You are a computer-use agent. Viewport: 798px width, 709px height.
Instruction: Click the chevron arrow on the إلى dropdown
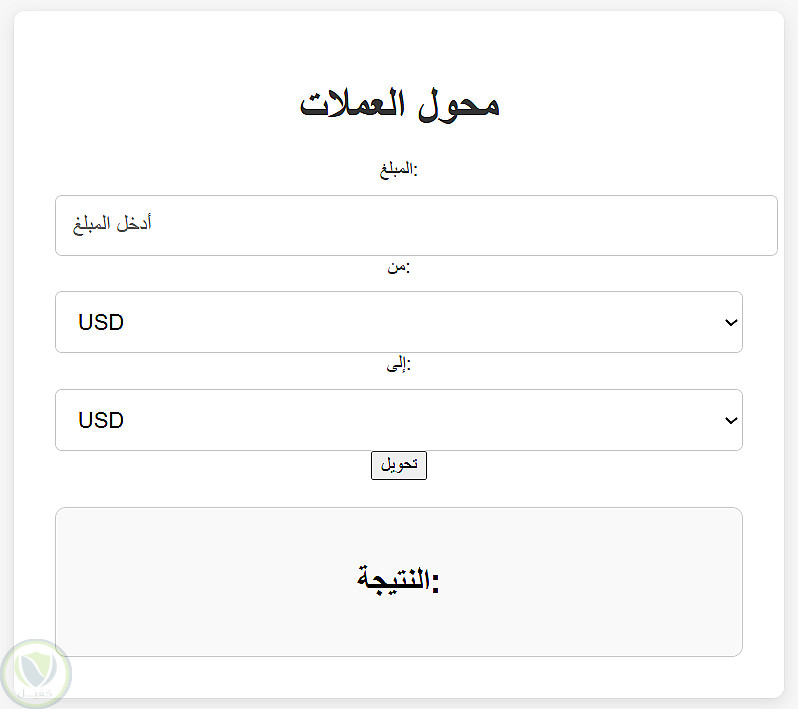tap(730, 420)
